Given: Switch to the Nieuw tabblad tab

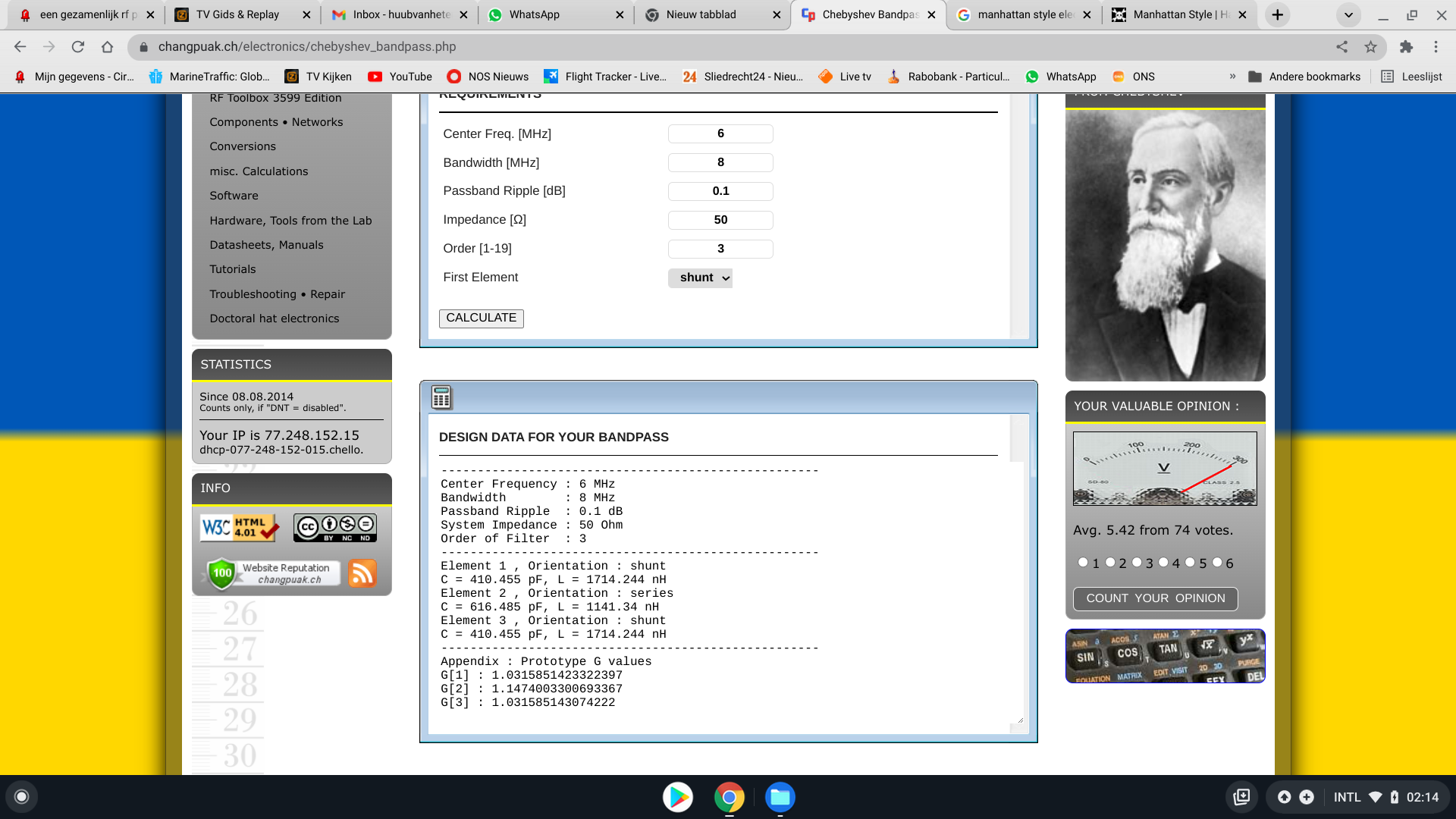Looking at the screenshot, I should pos(712,14).
